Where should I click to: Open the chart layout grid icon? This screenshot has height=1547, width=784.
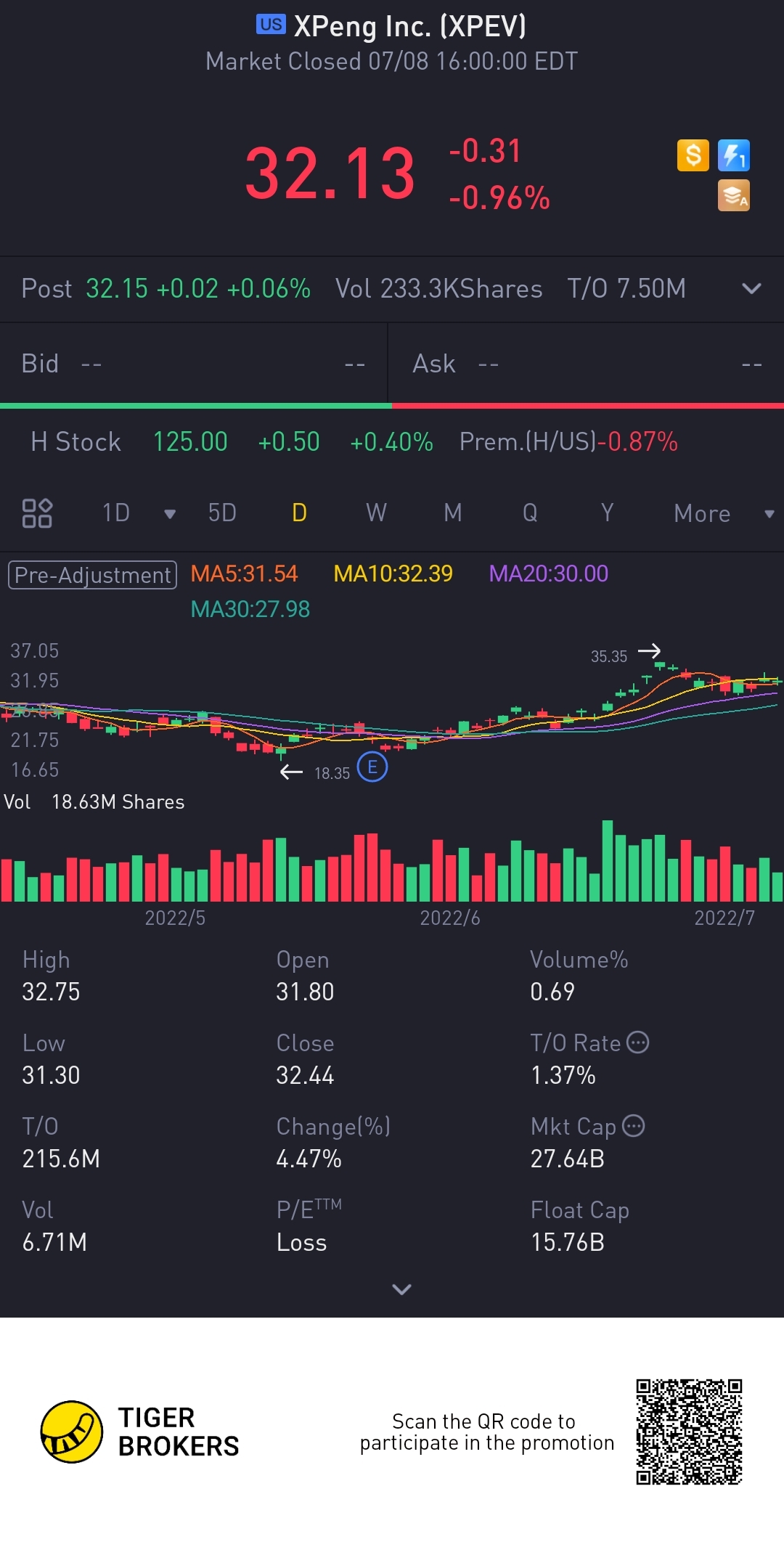[37, 513]
